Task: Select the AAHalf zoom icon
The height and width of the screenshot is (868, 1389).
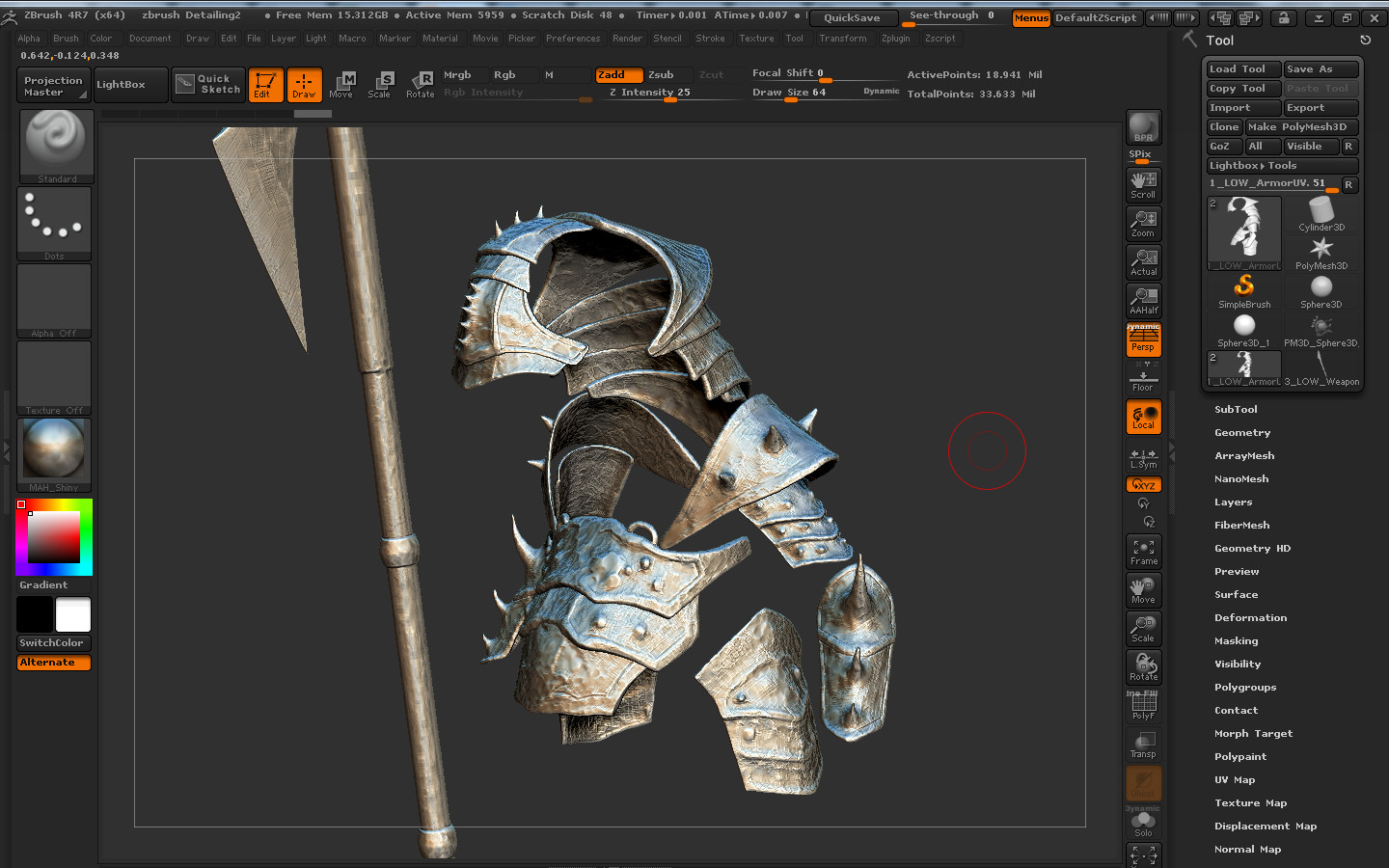Action: click(1143, 301)
